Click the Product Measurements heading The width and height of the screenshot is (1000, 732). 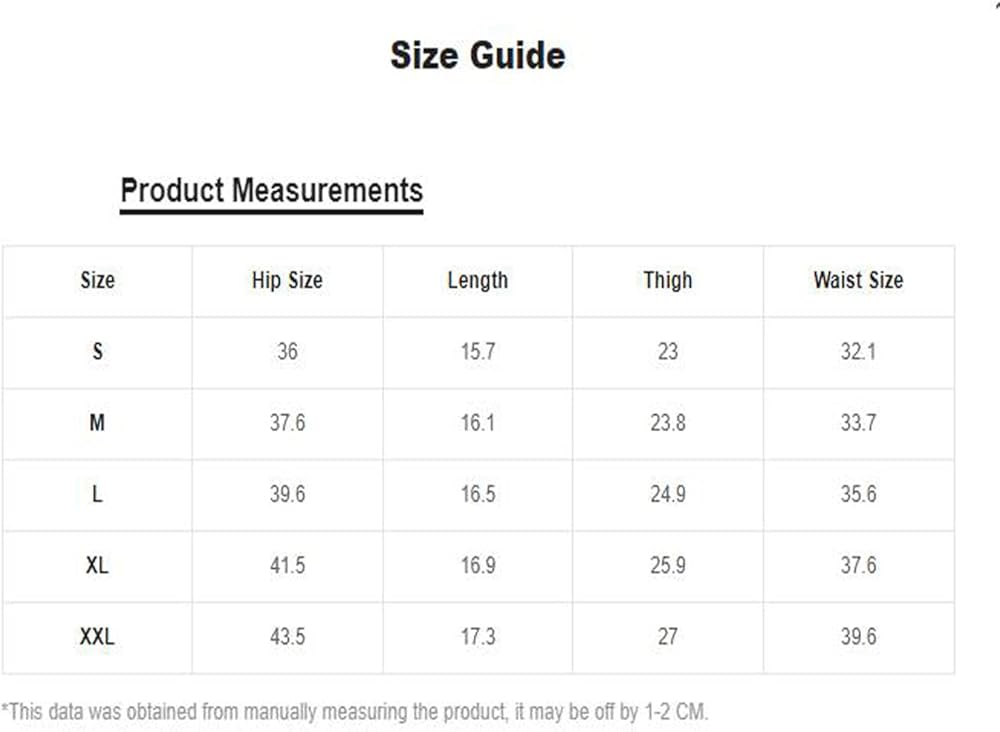coord(271,190)
